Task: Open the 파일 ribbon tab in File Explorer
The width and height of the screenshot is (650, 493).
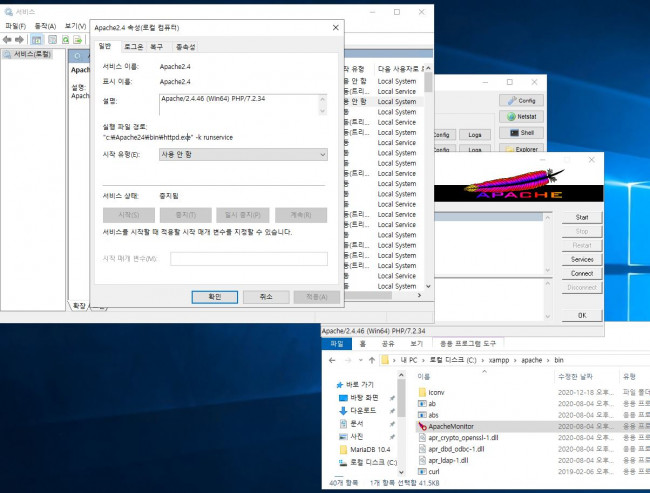Action: [337, 344]
